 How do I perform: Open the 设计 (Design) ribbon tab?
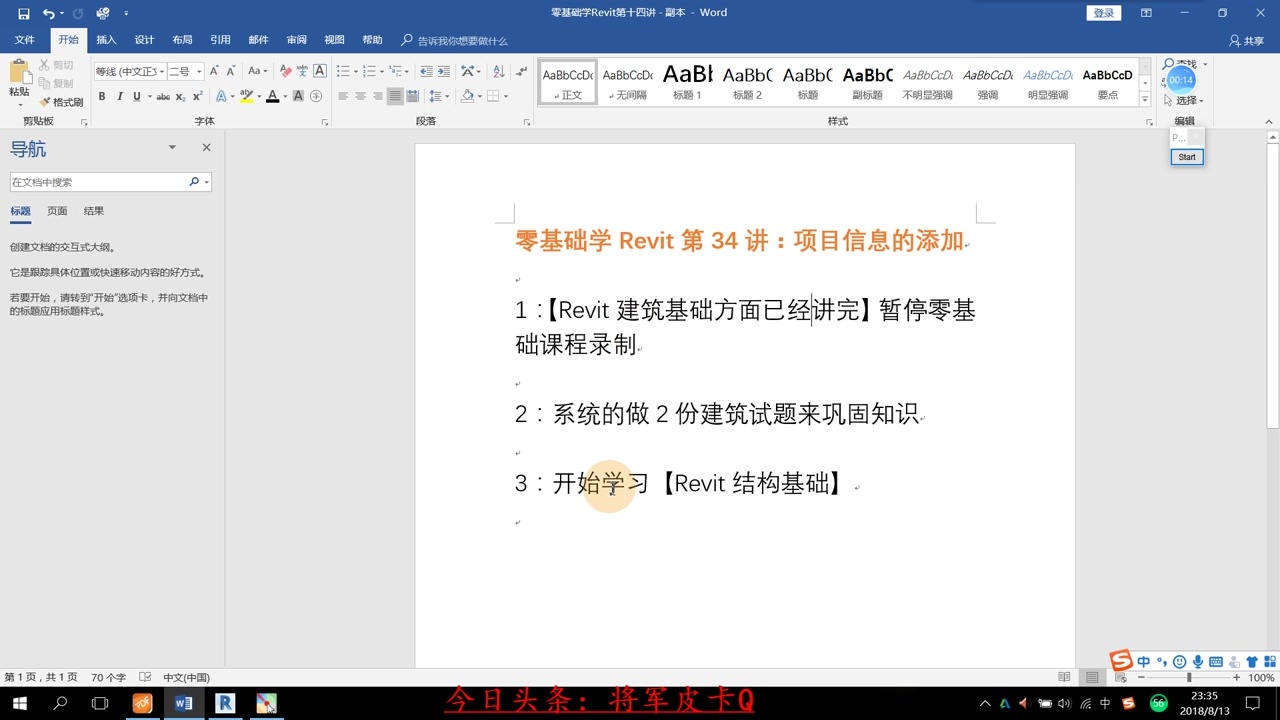coord(144,40)
